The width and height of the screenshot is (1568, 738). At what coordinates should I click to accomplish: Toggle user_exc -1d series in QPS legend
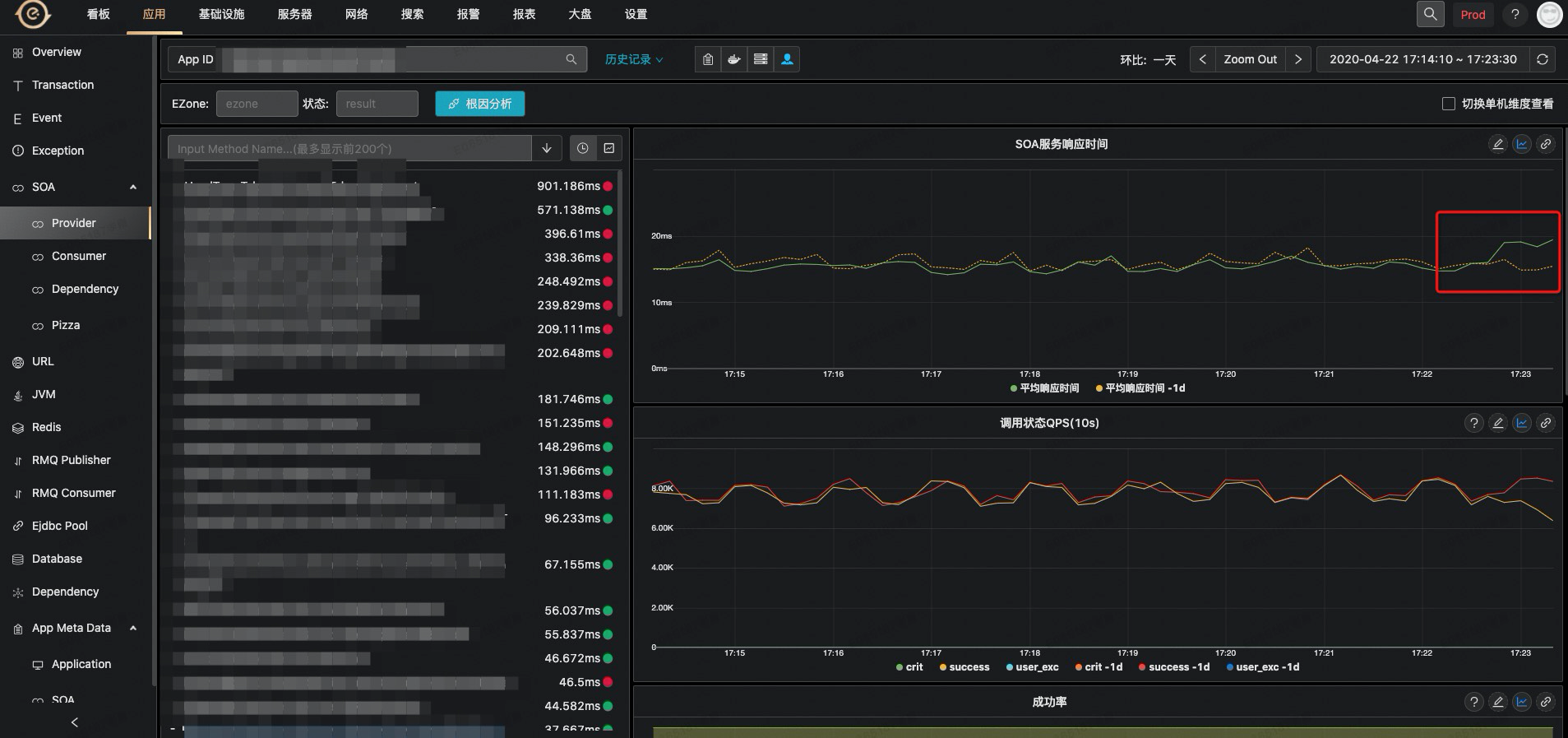tap(1263, 667)
